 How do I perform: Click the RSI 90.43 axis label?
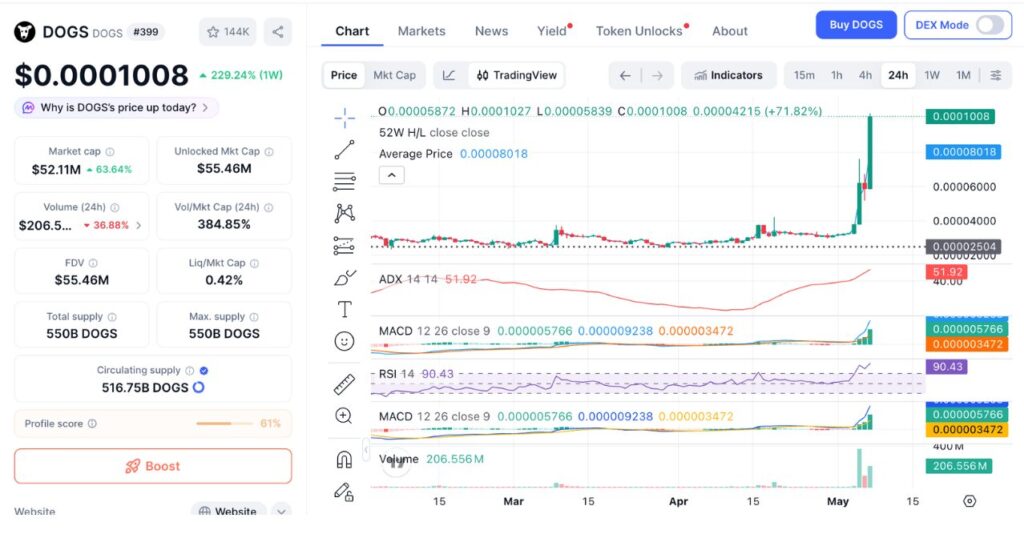[947, 367]
